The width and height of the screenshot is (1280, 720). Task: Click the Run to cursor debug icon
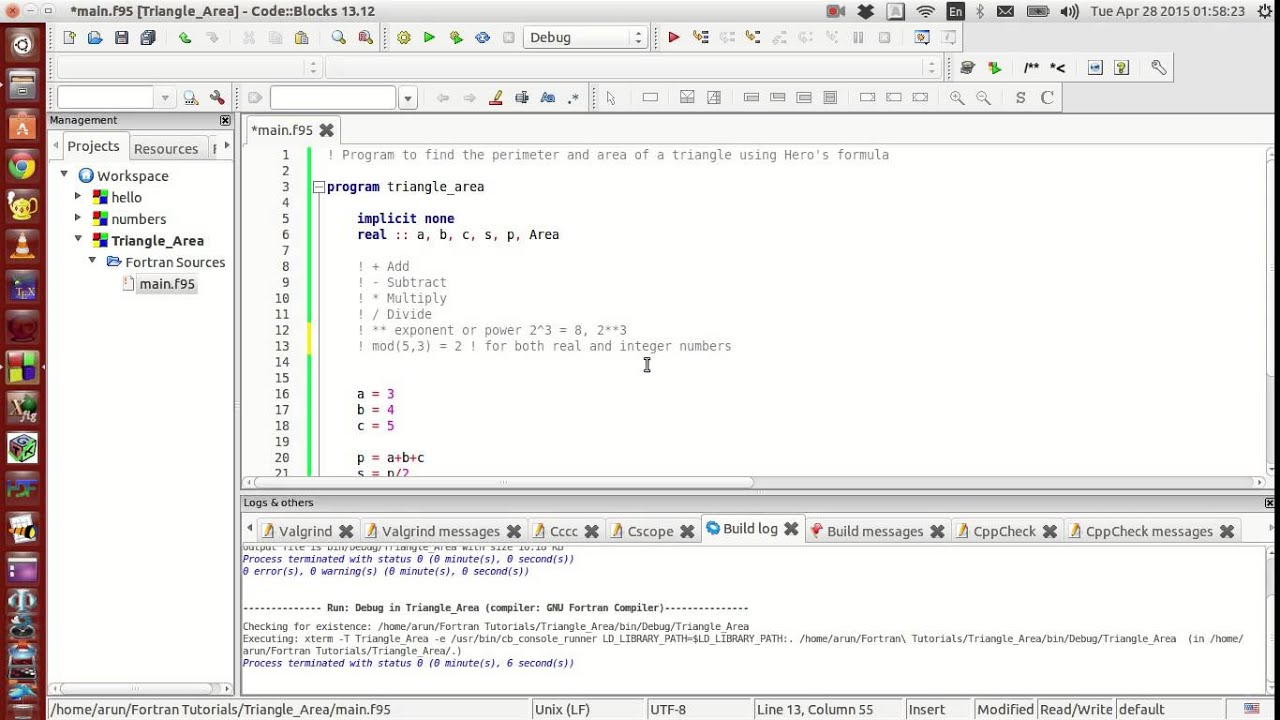700,37
